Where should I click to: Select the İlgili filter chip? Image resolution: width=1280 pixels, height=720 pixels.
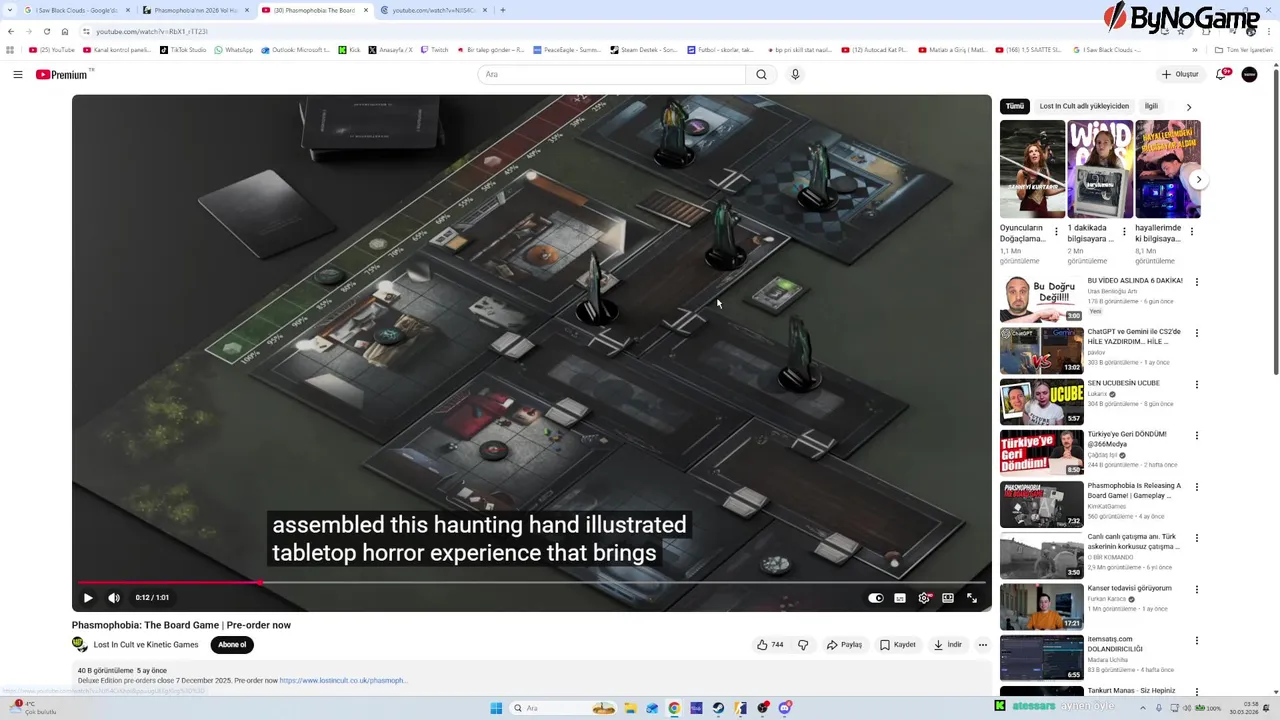pyautogui.click(x=1151, y=106)
